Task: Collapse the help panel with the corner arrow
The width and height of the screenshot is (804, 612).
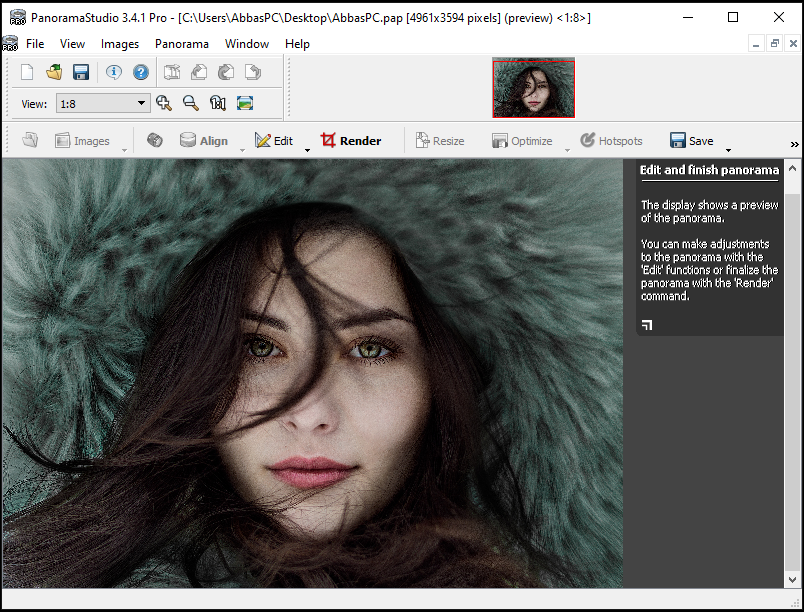Action: point(647,325)
